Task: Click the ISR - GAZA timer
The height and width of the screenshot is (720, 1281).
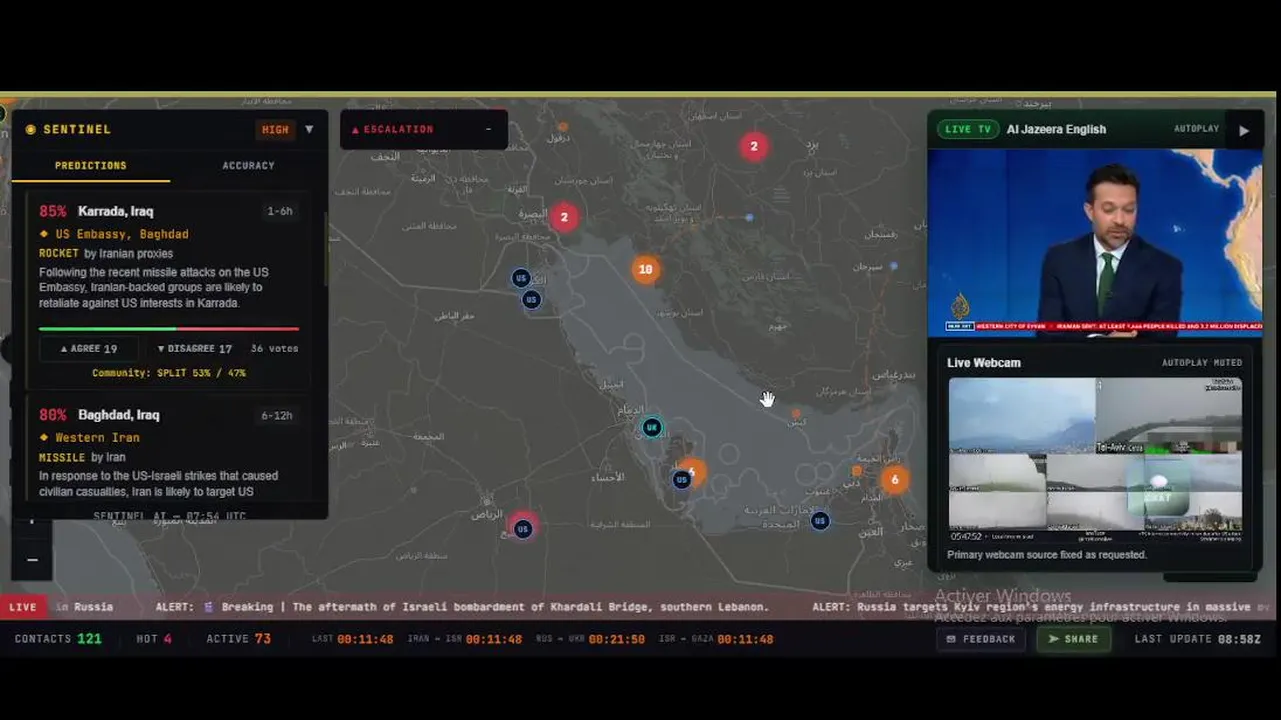Action: click(716, 639)
